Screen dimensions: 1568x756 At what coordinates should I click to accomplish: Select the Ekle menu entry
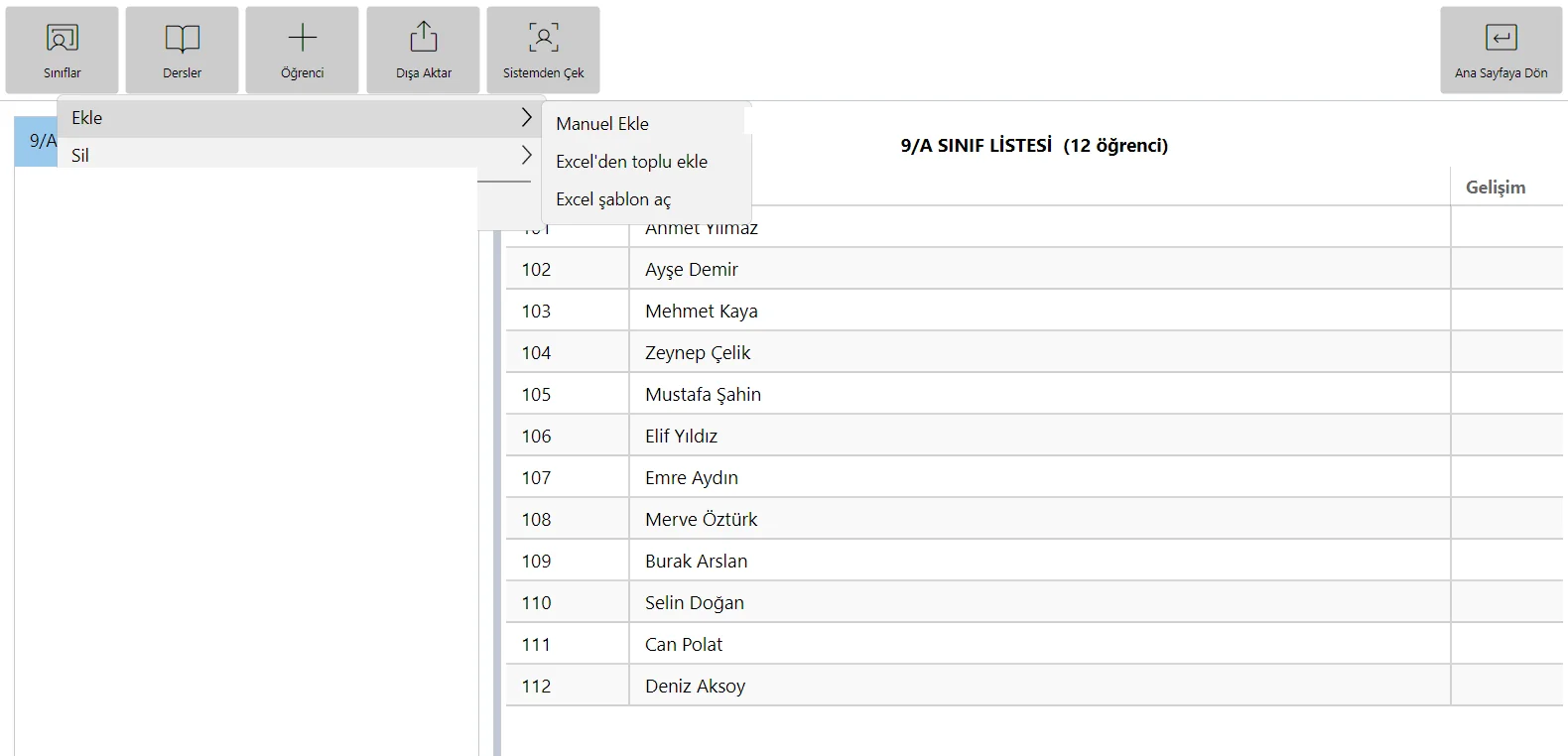(x=300, y=118)
